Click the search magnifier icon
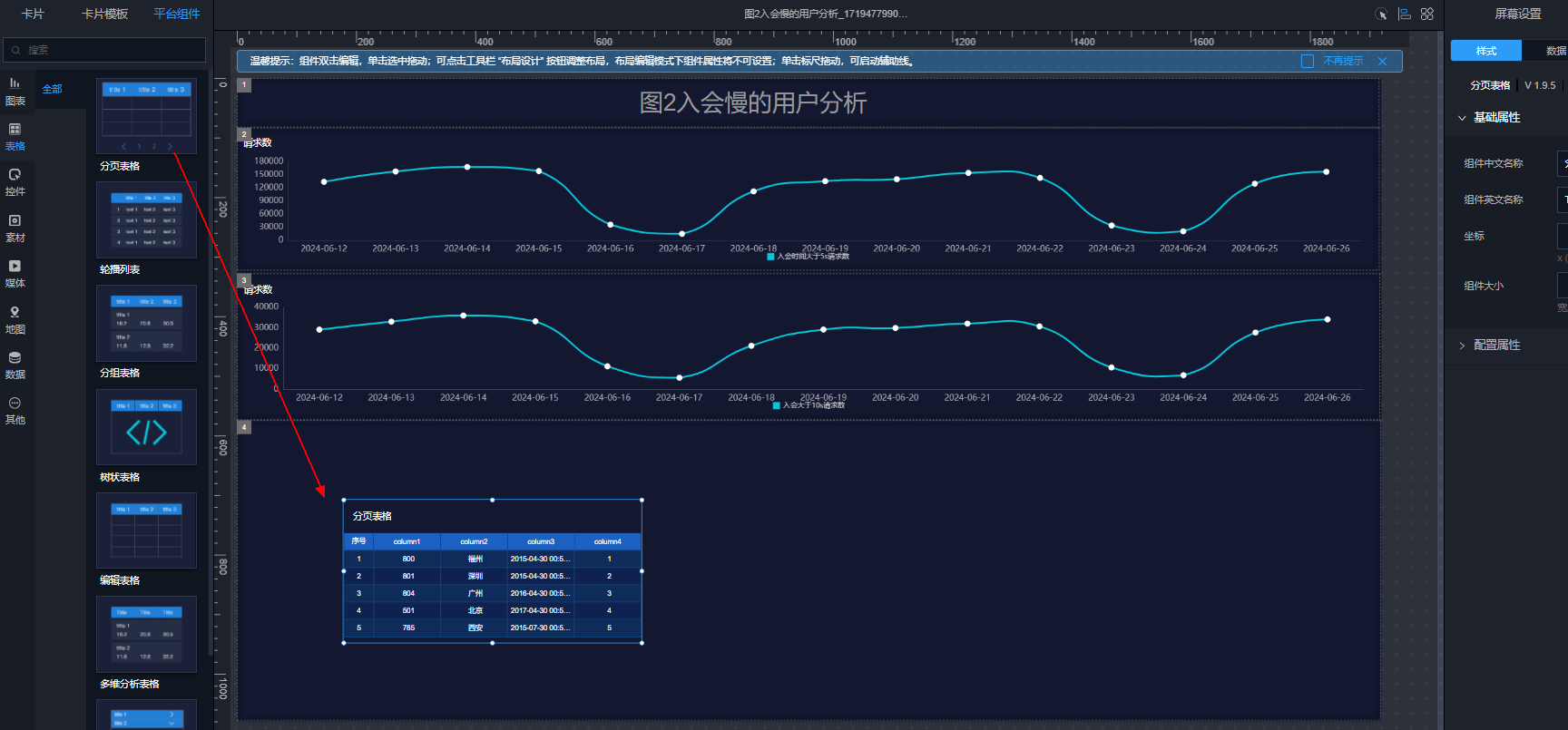Screen dimensions: 1568x730 coord(16,50)
